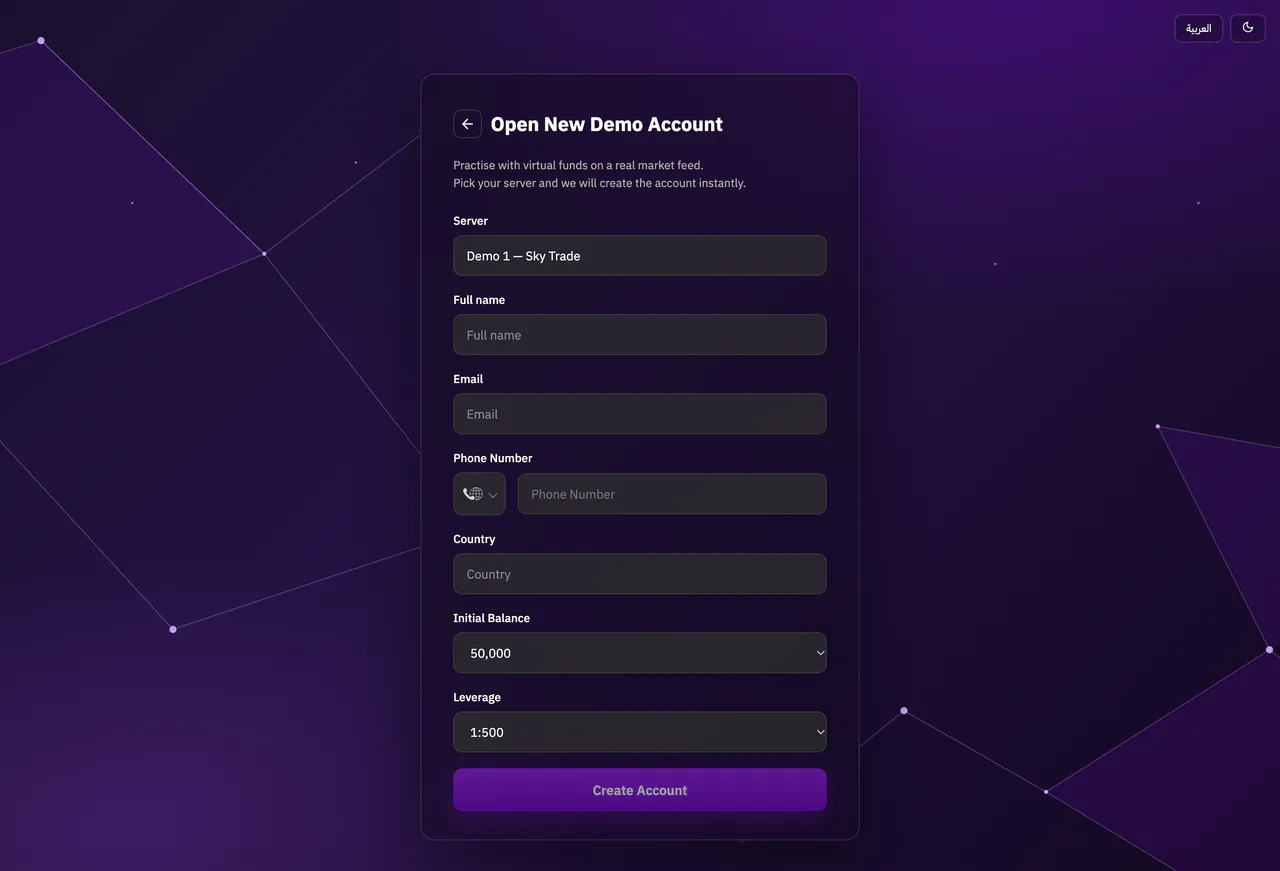This screenshot has width=1280, height=871.
Task: Click the Leverage label
Action: point(477,697)
